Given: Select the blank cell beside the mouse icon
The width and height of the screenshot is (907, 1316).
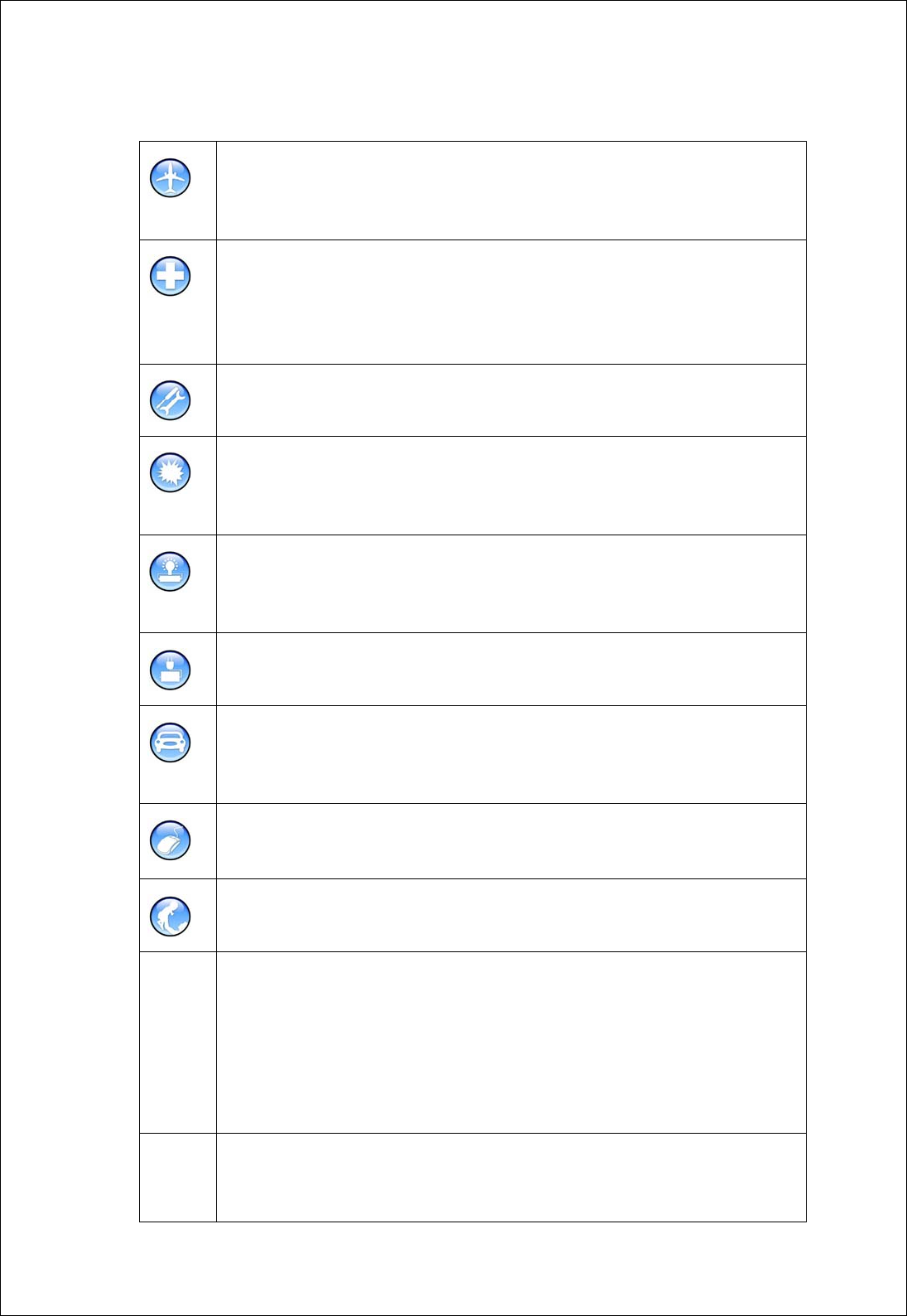Looking at the screenshot, I should pos(511,841).
